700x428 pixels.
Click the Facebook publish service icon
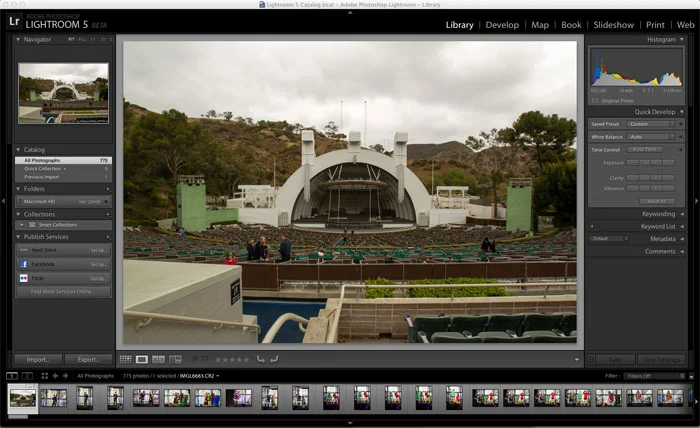coord(24,264)
